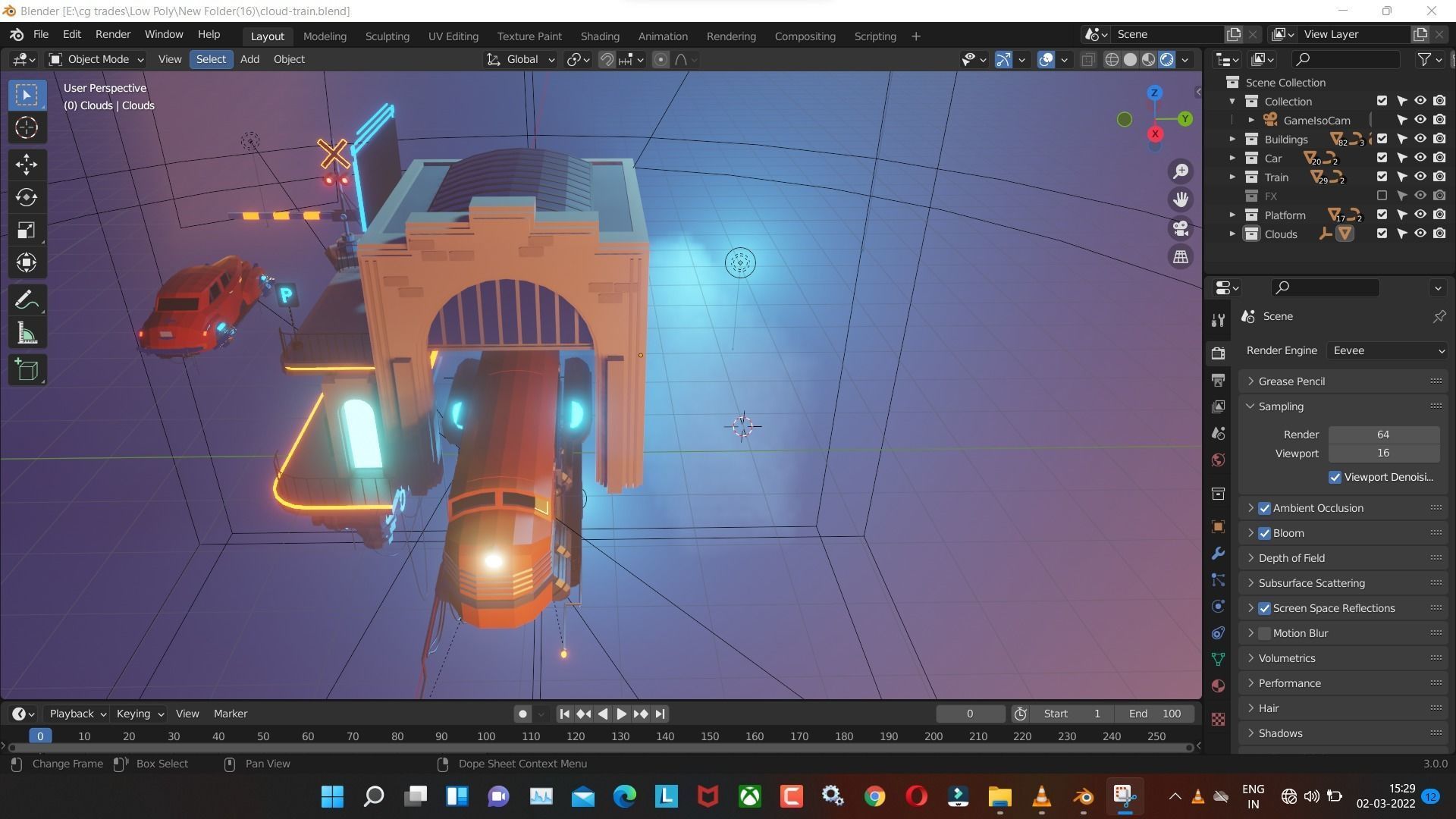This screenshot has height=819, width=1456.
Task: Select the Select Box tool
Action: pos(27,95)
